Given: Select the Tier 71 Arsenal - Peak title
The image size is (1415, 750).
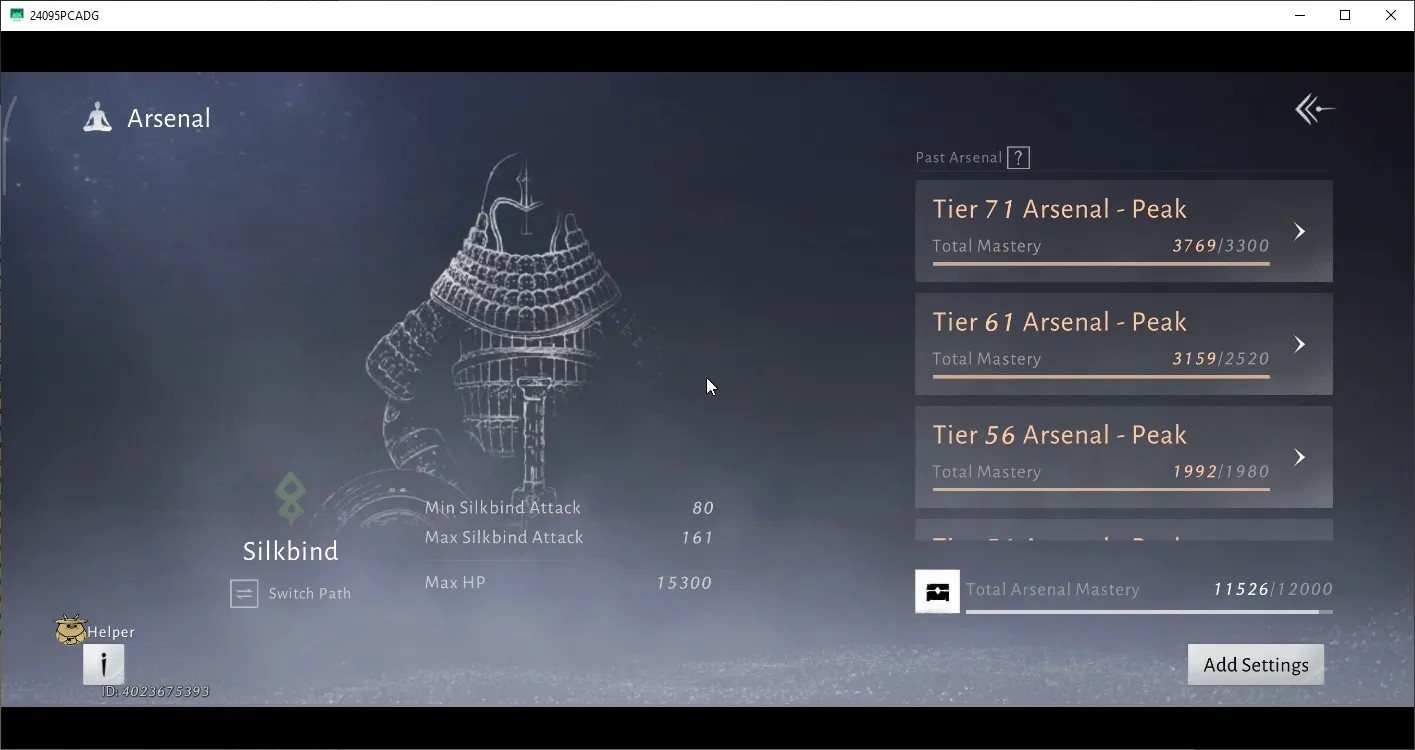Looking at the screenshot, I should coord(1060,209).
